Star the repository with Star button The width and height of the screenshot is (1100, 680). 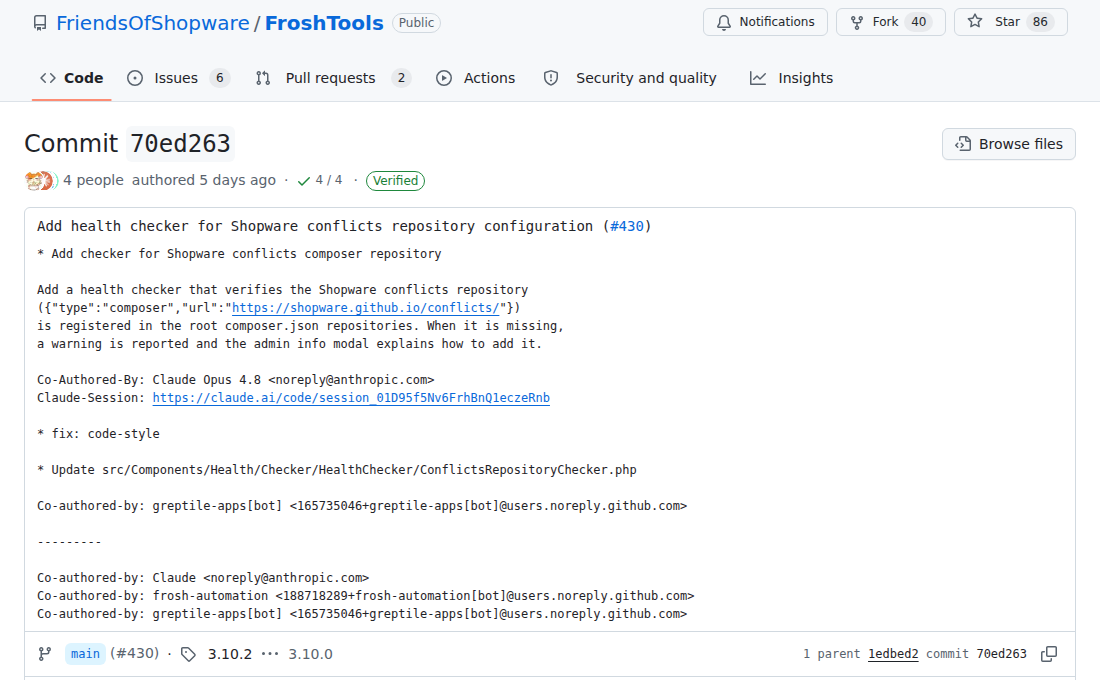click(1010, 22)
